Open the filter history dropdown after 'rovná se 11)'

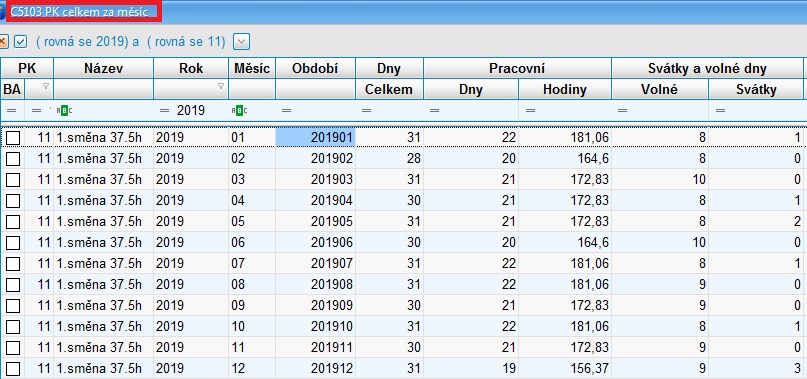pyautogui.click(x=241, y=42)
